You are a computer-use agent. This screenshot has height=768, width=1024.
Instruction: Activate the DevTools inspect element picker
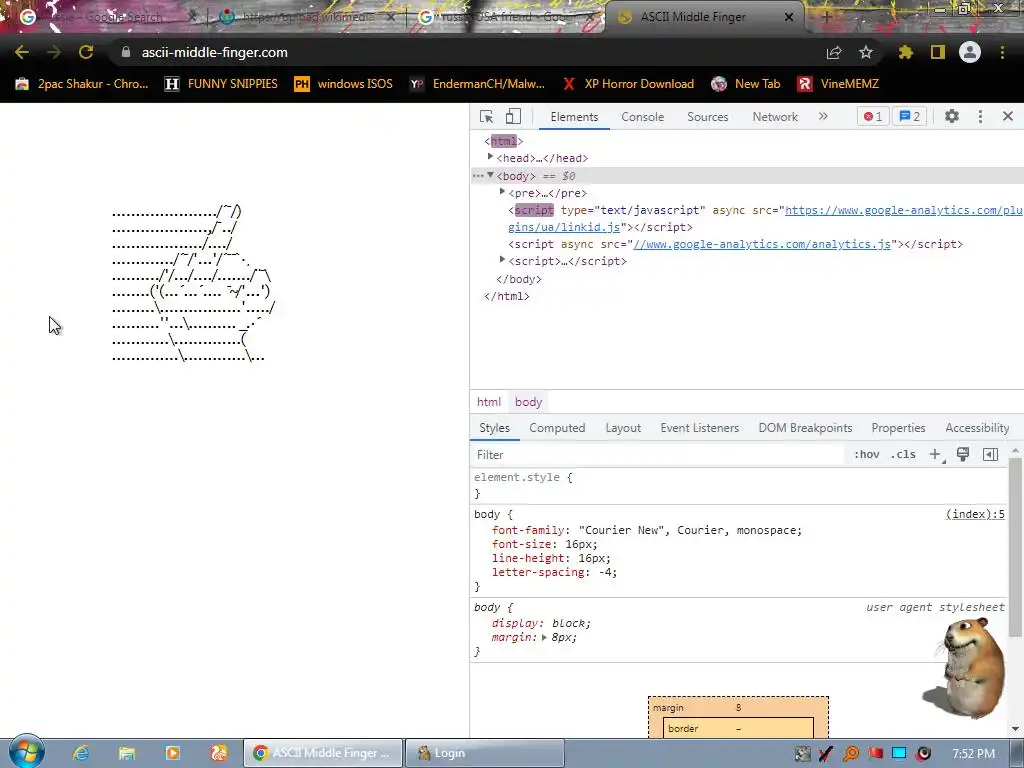[487, 117]
